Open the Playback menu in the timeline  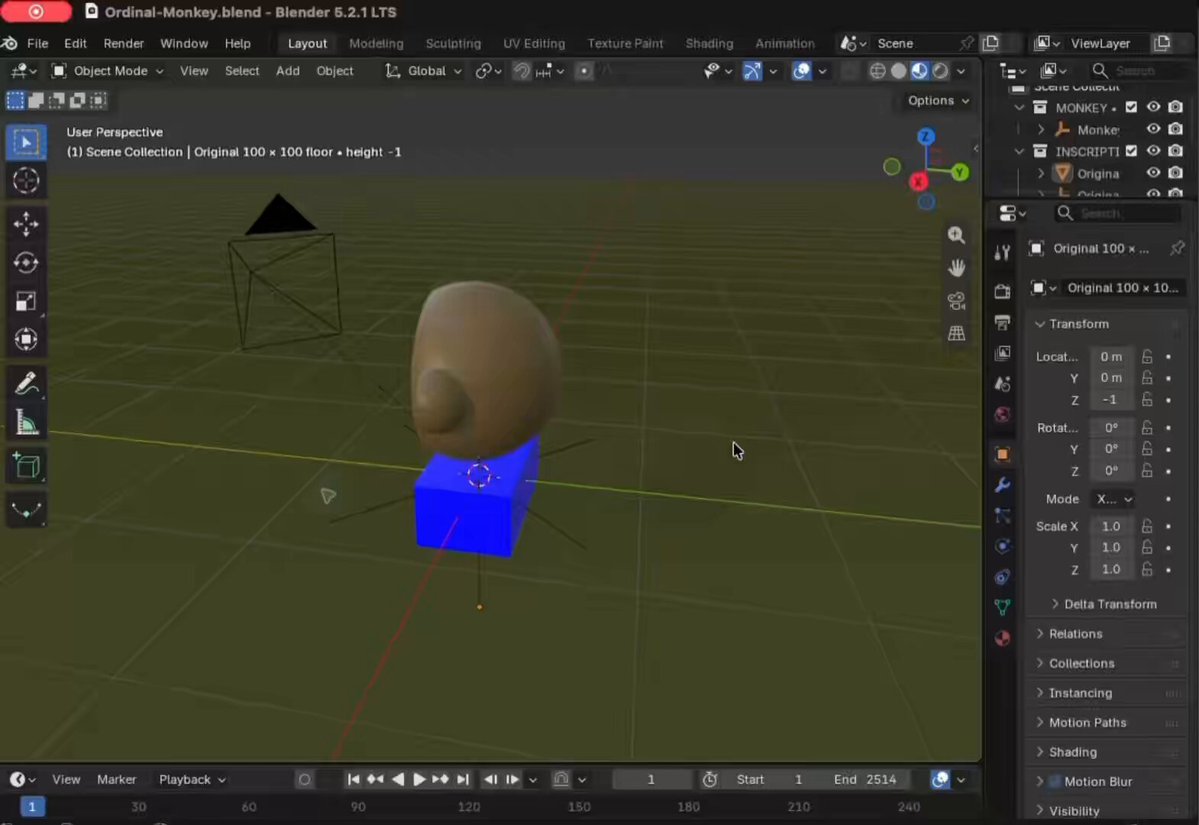point(192,779)
